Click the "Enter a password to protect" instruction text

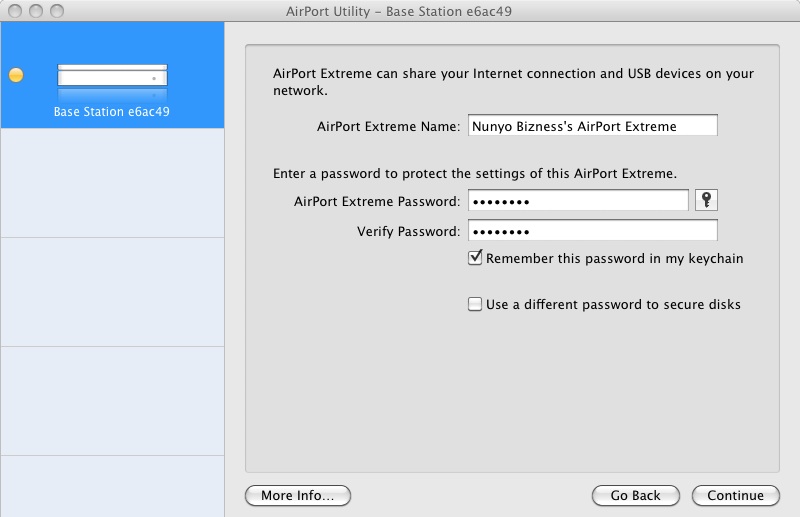pyautogui.click(x=475, y=174)
